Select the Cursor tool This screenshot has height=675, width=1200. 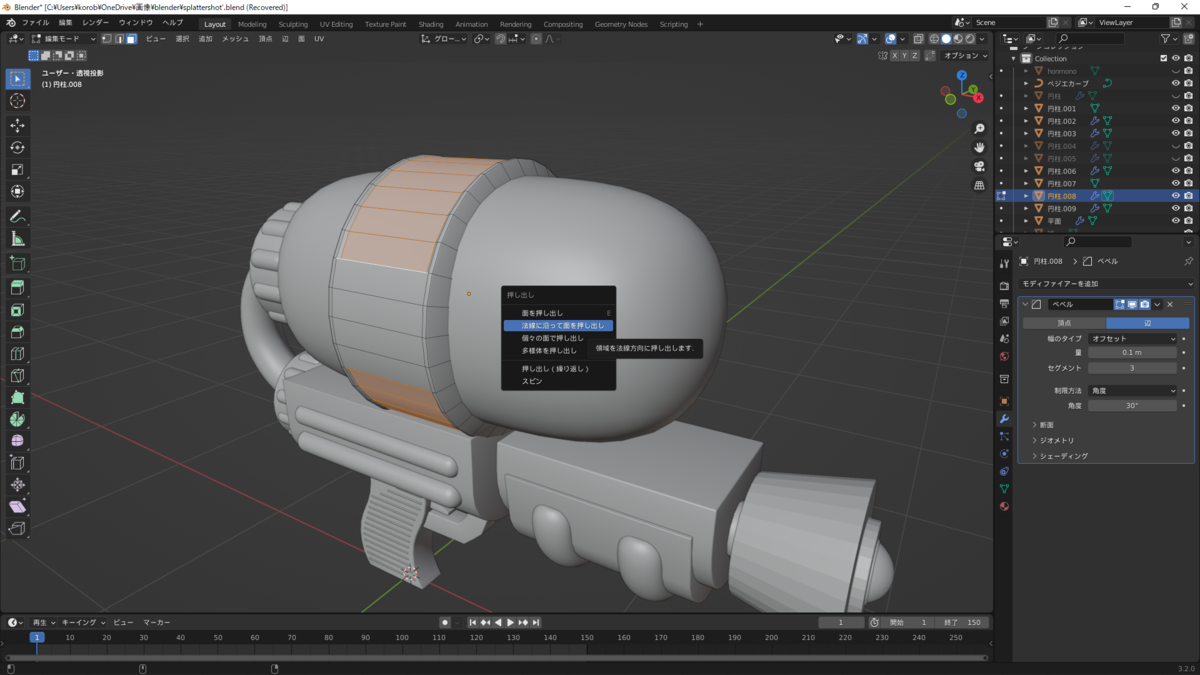17,101
